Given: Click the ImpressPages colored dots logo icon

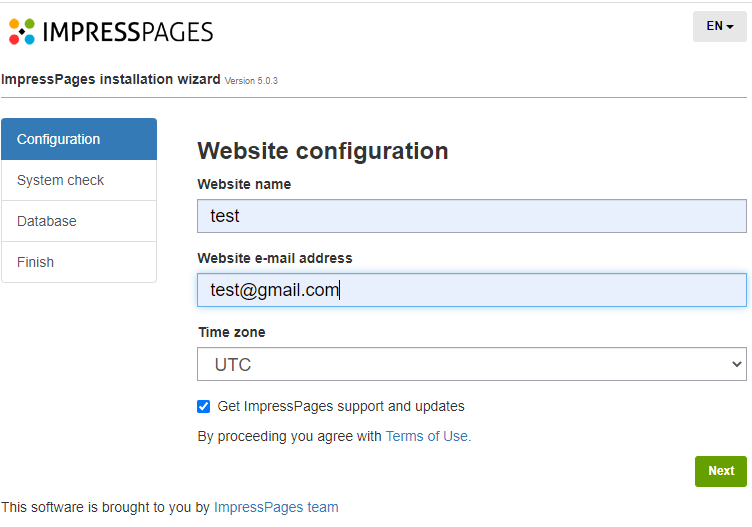Looking at the screenshot, I should click(22, 31).
